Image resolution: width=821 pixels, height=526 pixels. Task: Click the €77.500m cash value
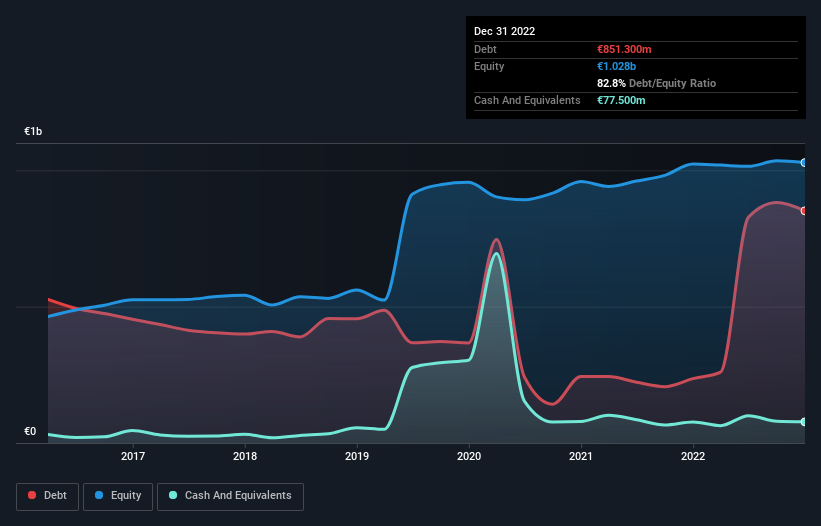(621, 100)
